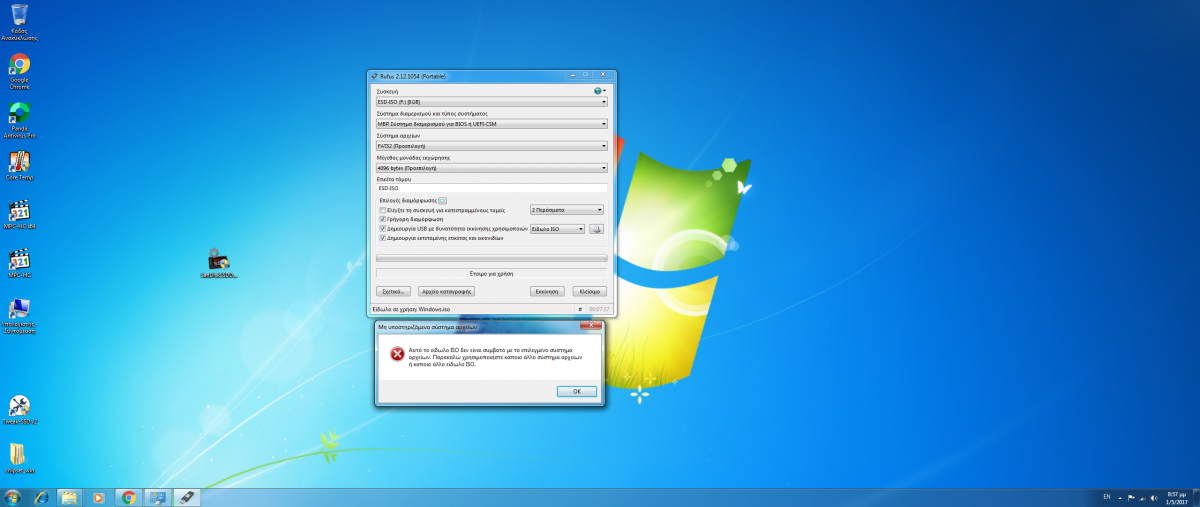Open Windows Explorer from the taskbar
The image size is (1200, 507).
point(69,497)
